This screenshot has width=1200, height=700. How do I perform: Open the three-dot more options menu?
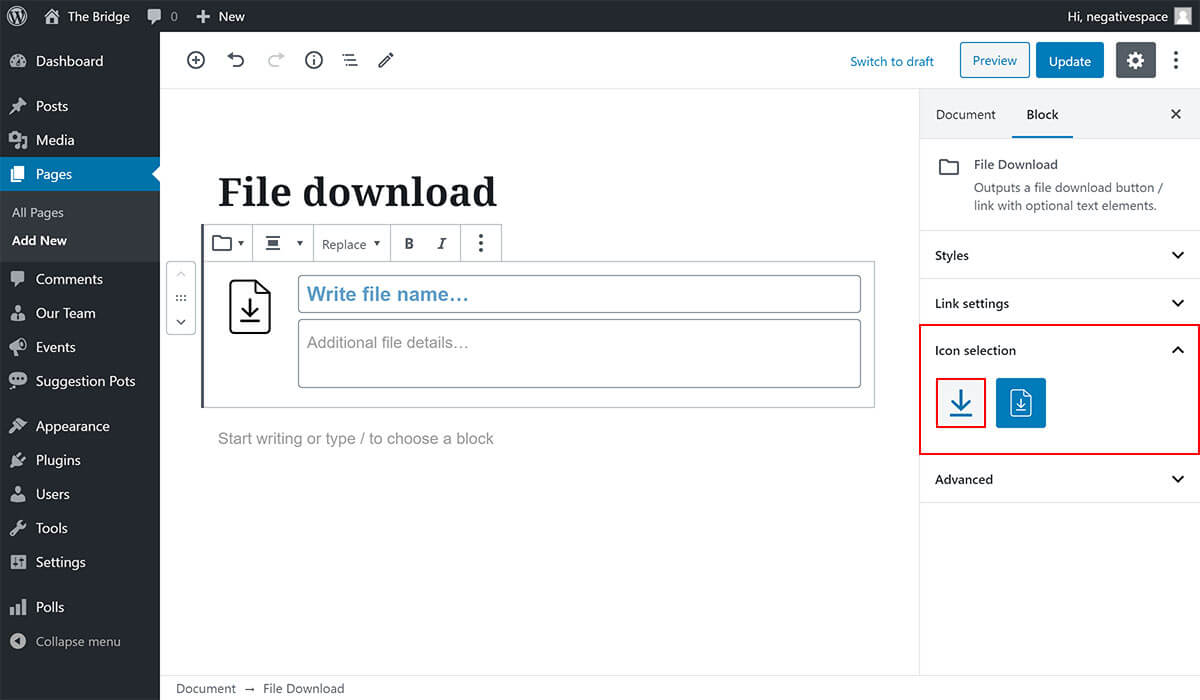(x=1176, y=60)
